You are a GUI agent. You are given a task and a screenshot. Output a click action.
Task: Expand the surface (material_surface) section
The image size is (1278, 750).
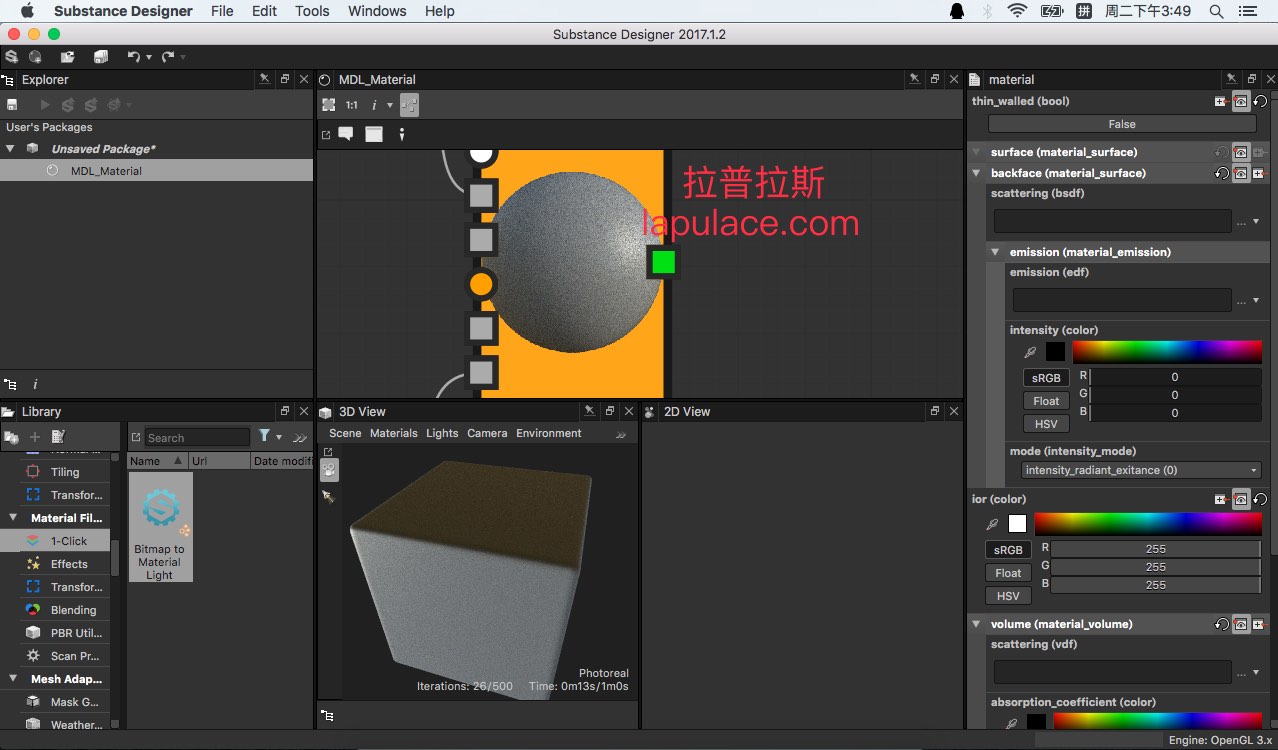click(977, 152)
